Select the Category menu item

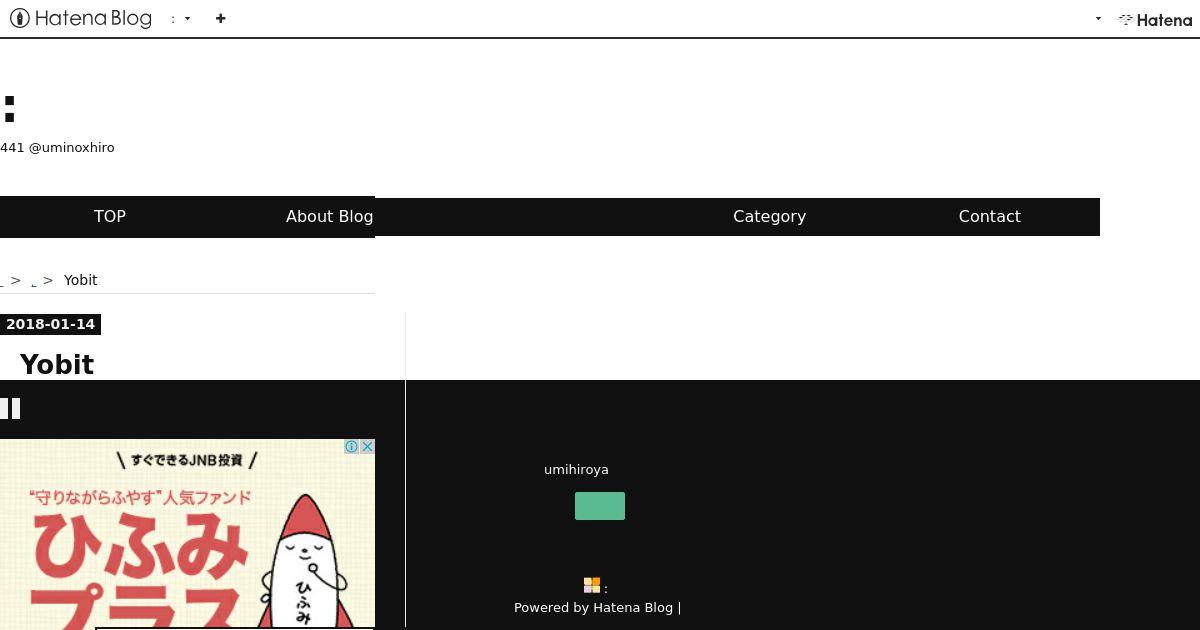[x=769, y=216]
